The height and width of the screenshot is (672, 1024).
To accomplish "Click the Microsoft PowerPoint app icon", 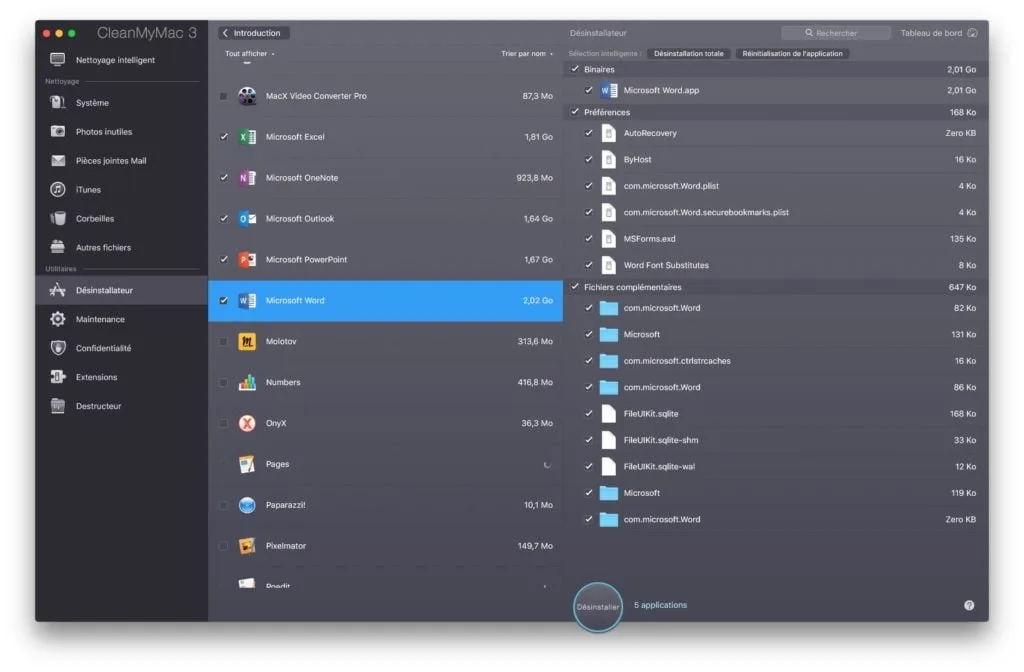I will [247, 259].
